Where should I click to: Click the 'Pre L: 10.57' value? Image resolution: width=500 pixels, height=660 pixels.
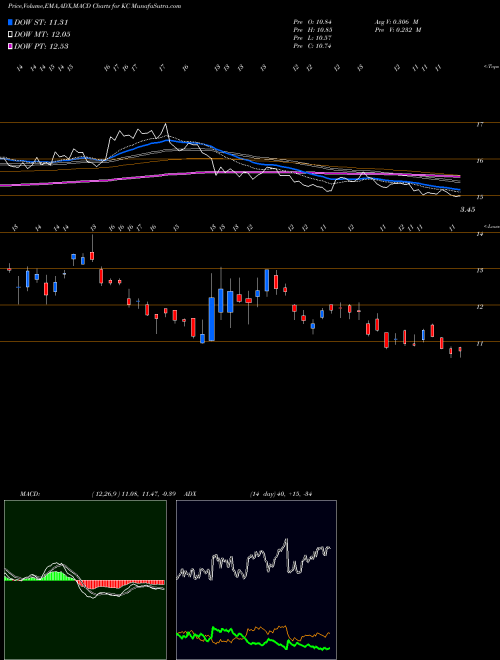tap(312, 38)
